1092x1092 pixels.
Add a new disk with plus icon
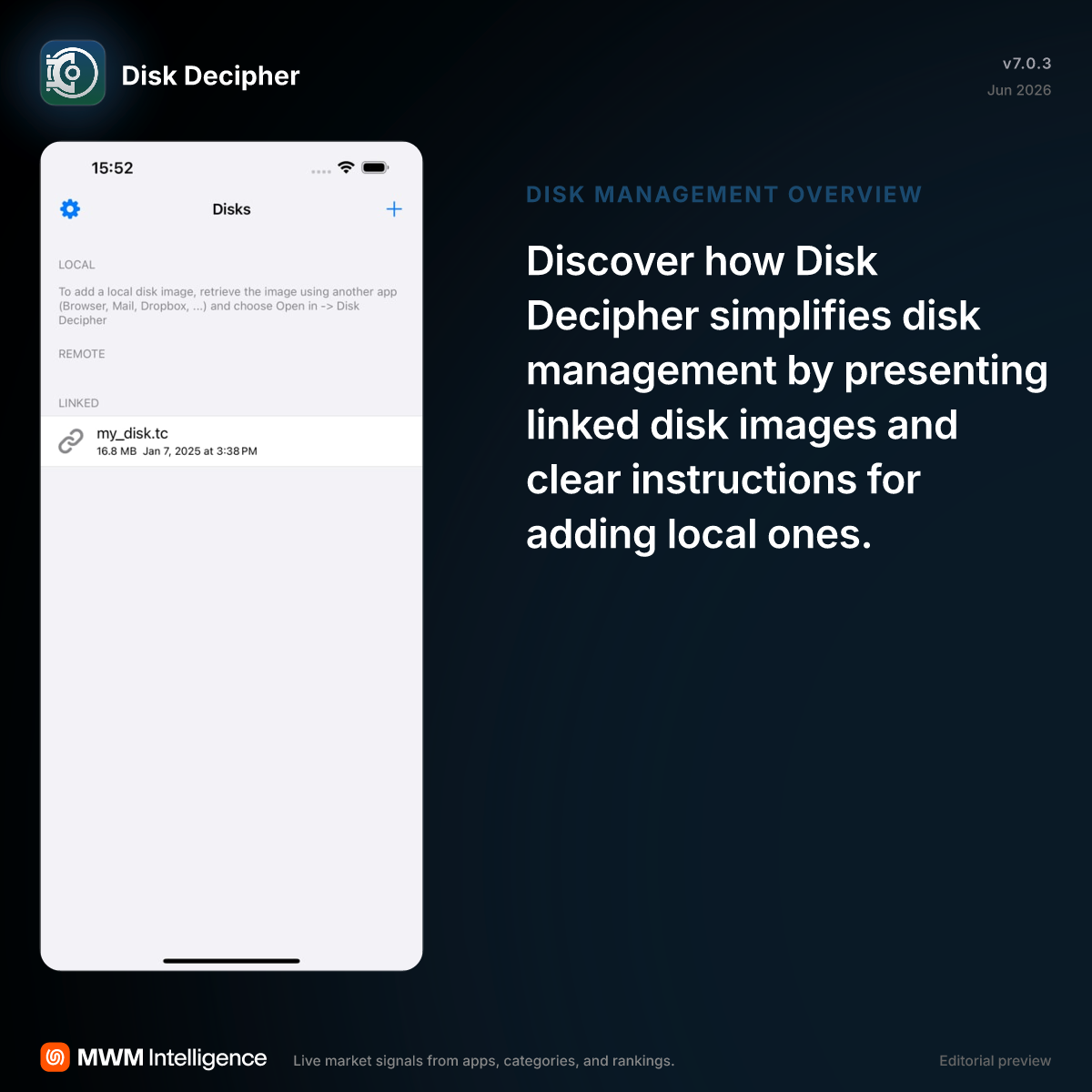tap(394, 209)
